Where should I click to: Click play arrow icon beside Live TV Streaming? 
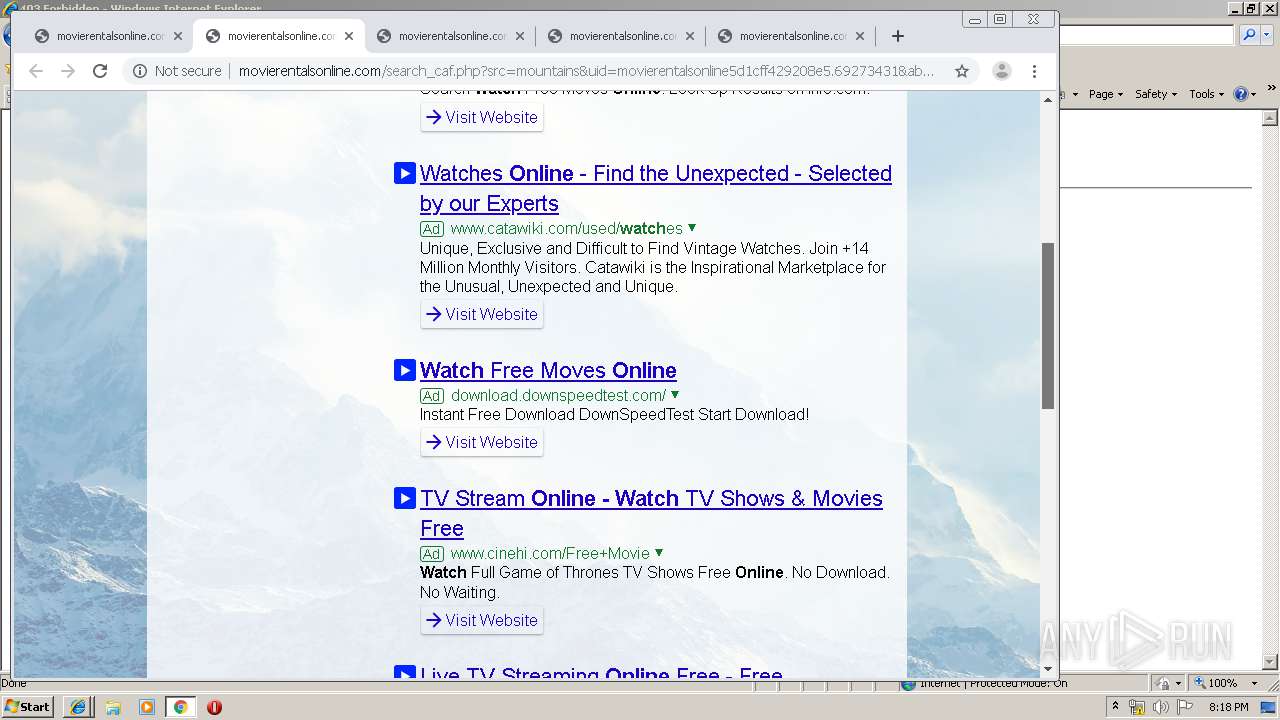pyautogui.click(x=405, y=674)
